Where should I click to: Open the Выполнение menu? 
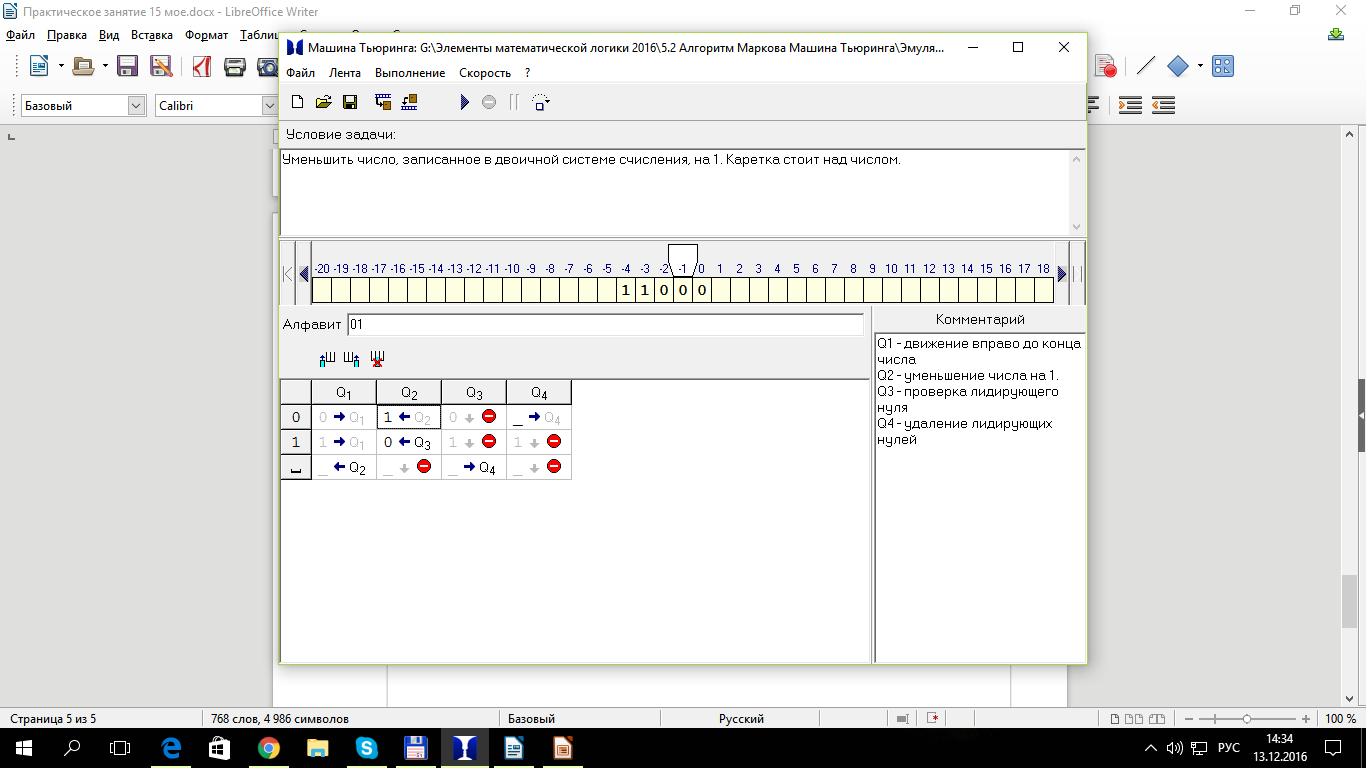click(410, 73)
